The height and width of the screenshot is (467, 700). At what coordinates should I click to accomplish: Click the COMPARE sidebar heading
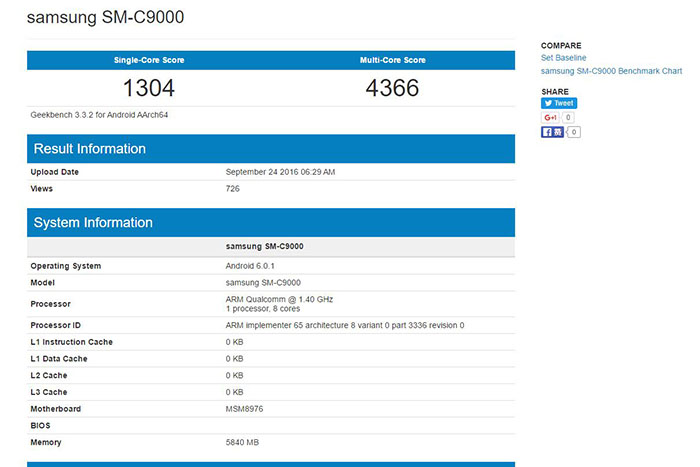pyautogui.click(x=561, y=46)
